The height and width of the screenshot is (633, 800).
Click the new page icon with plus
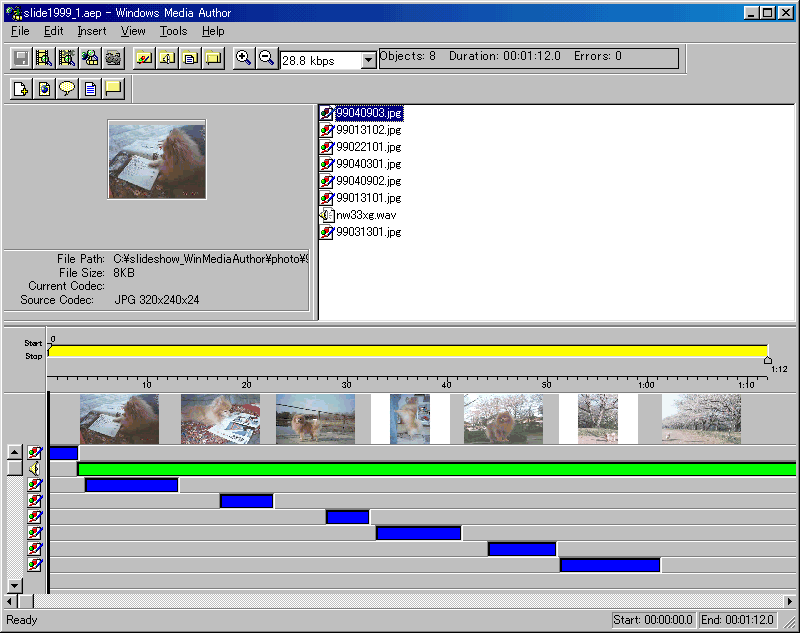tap(20, 89)
